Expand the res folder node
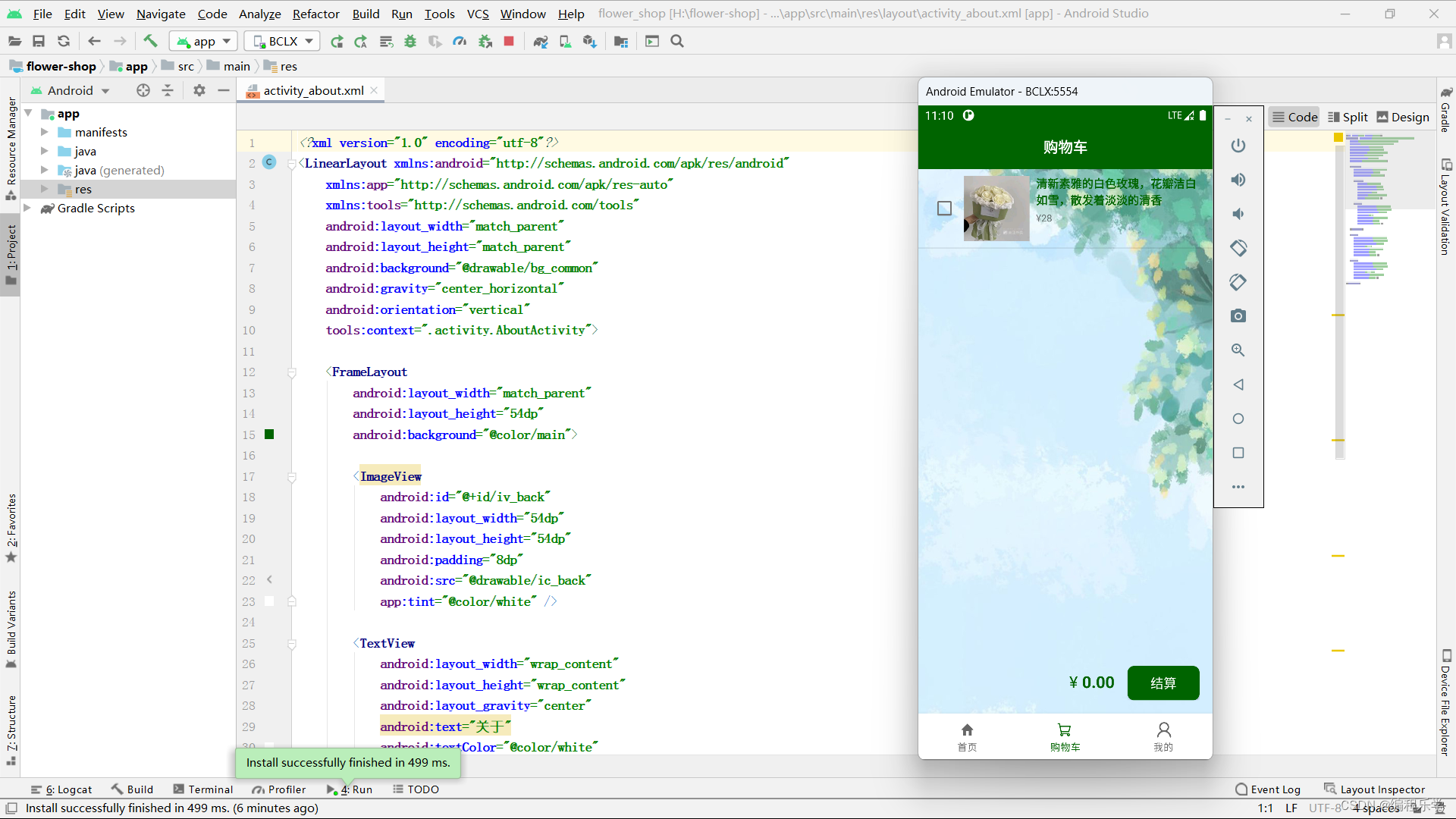1456x819 pixels. tap(44, 189)
